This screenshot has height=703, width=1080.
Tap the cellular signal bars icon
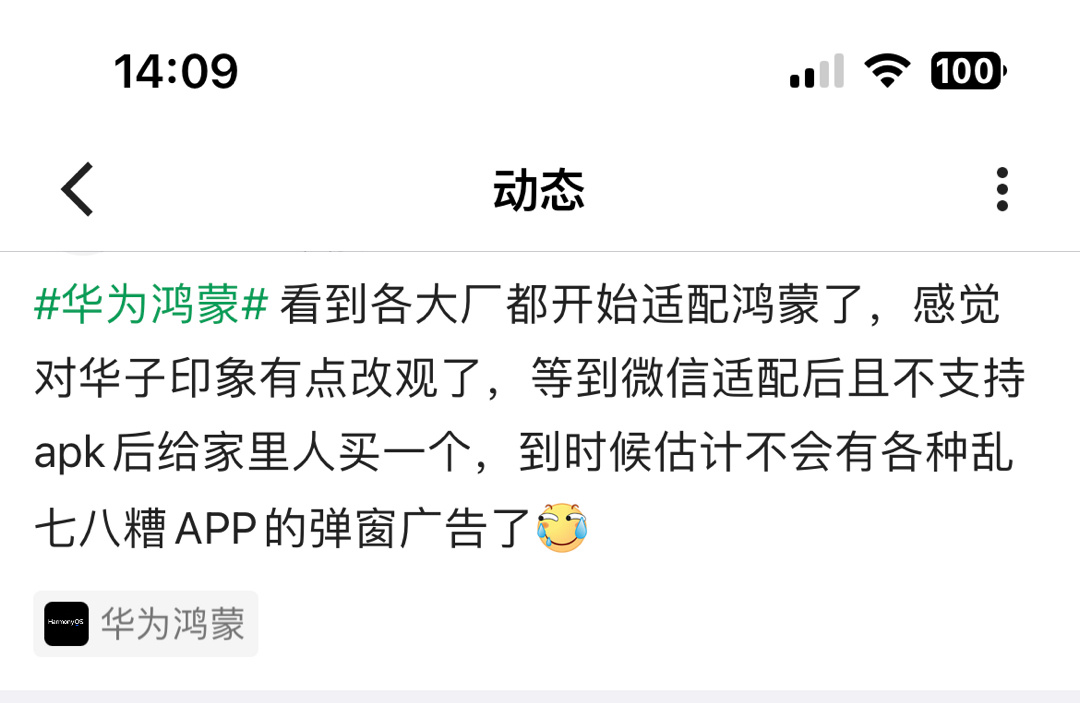(x=817, y=71)
